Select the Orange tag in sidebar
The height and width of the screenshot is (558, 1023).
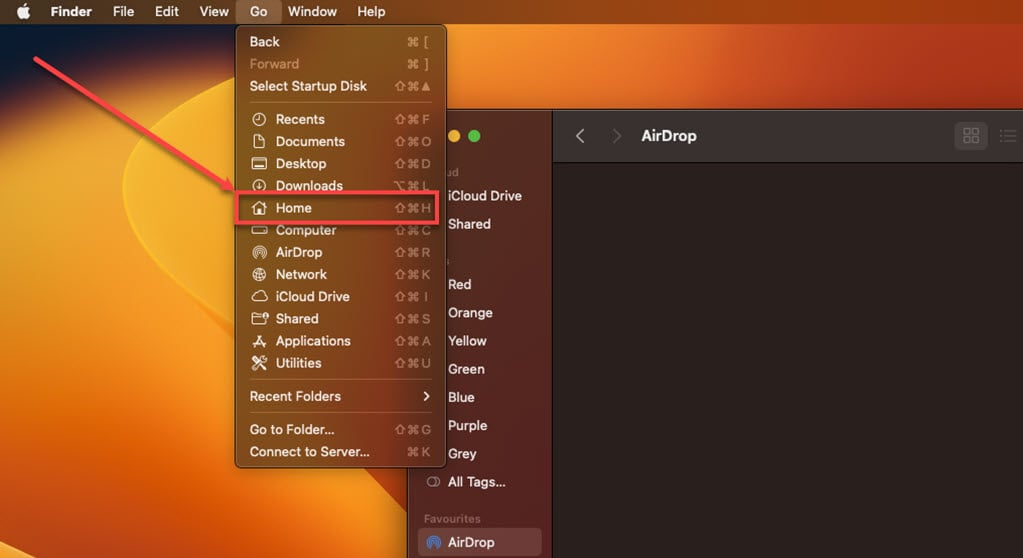coord(470,313)
